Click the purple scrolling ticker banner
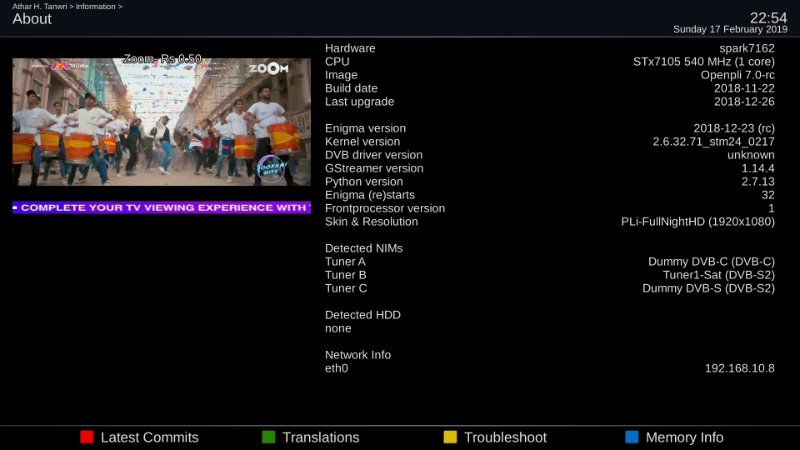The height and width of the screenshot is (450, 800). 161,207
